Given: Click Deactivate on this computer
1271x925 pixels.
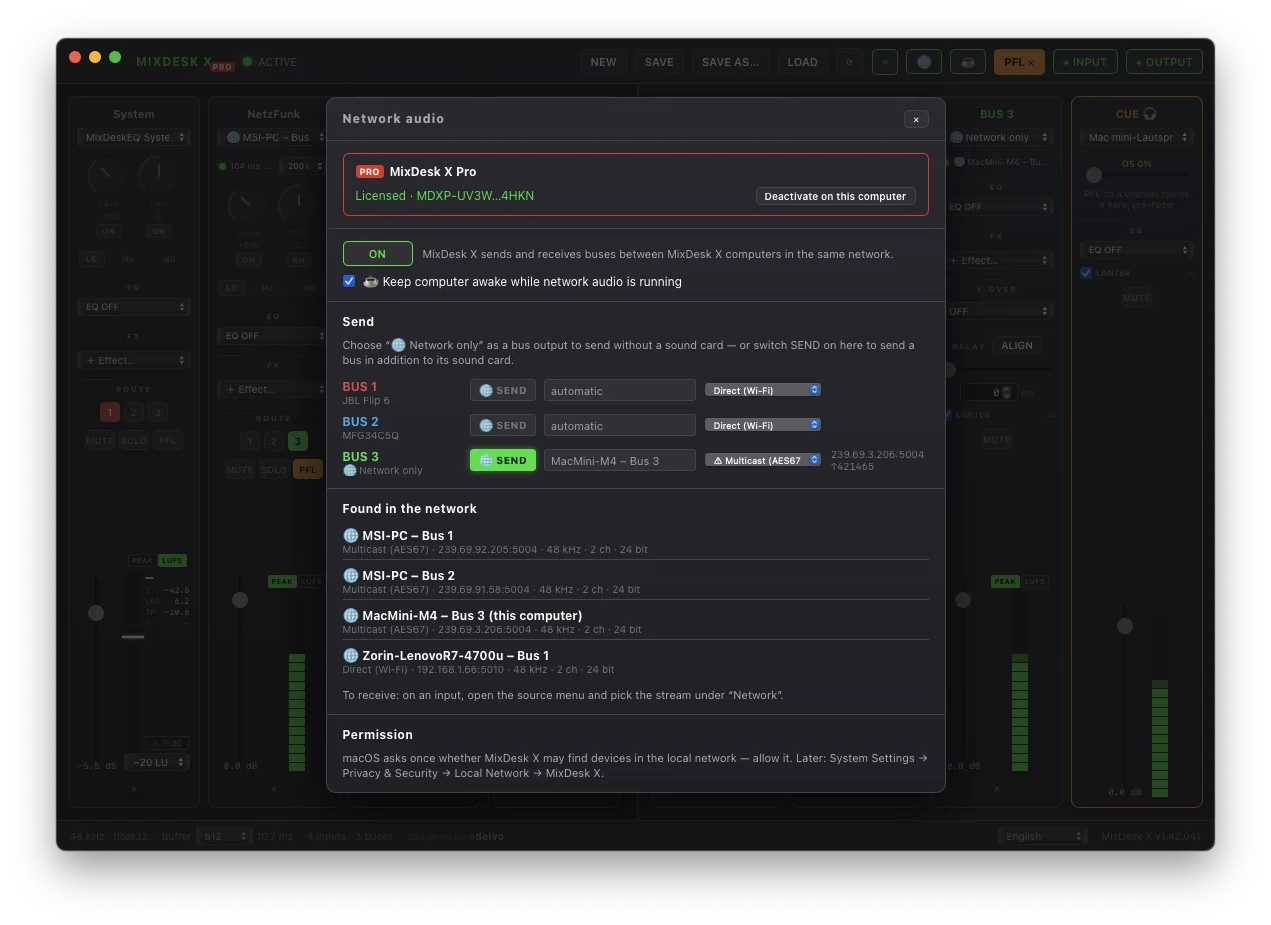Looking at the screenshot, I should click(835, 196).
